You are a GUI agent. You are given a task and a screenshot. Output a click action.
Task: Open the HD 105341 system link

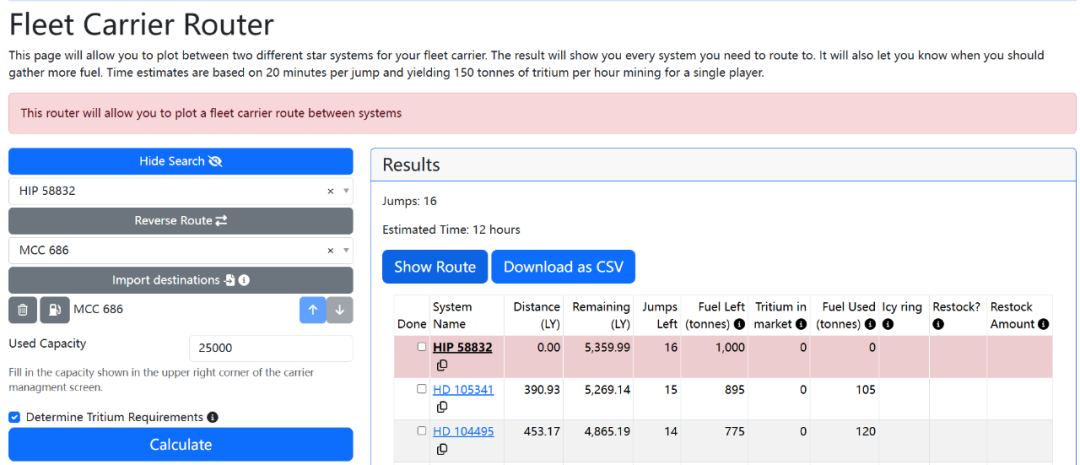point(463,390)
